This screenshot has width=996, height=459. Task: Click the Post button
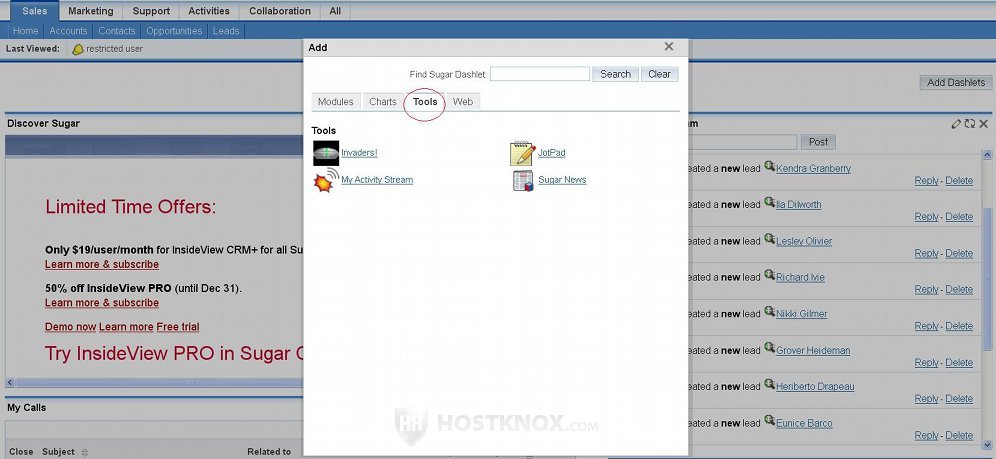(818, 142)
